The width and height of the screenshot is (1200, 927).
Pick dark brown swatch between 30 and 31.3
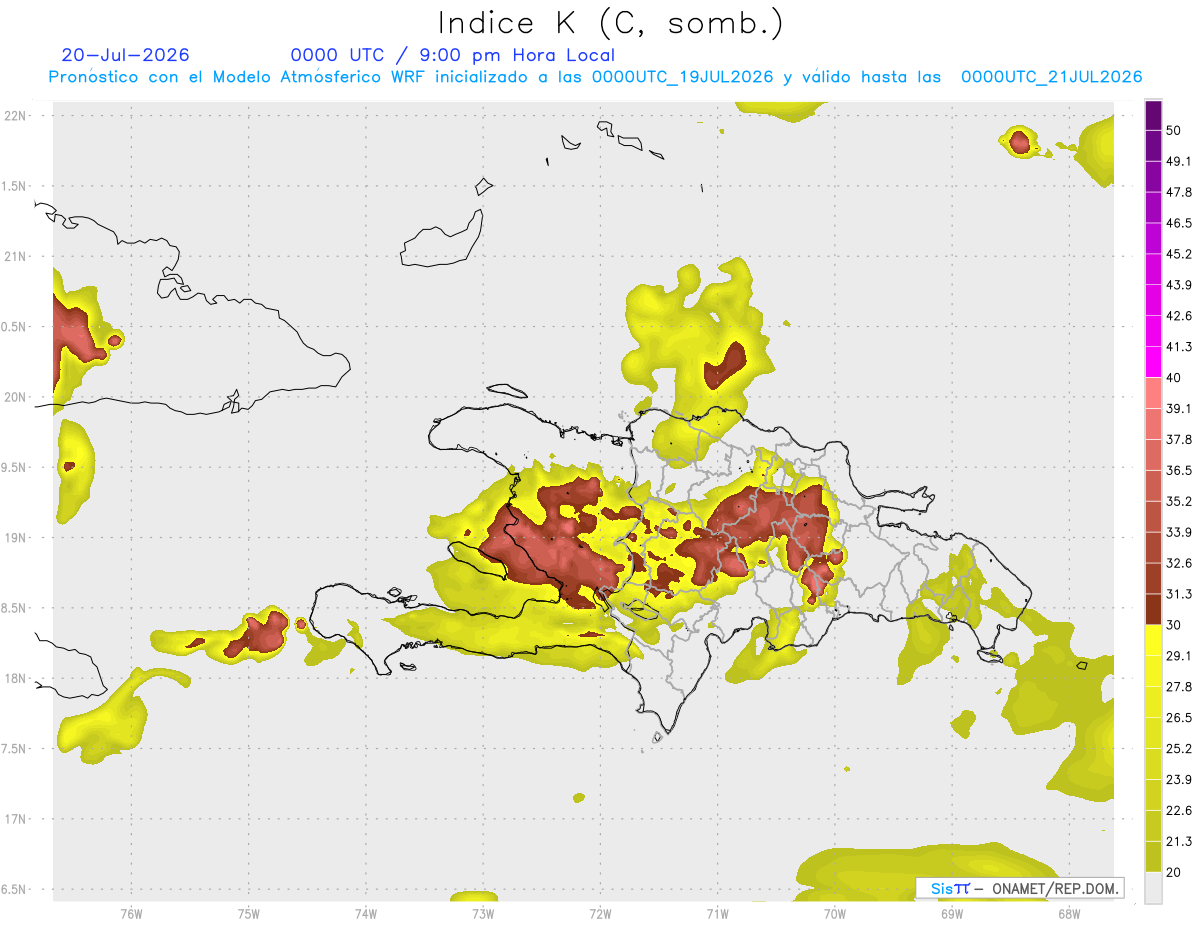(1153, 609)
